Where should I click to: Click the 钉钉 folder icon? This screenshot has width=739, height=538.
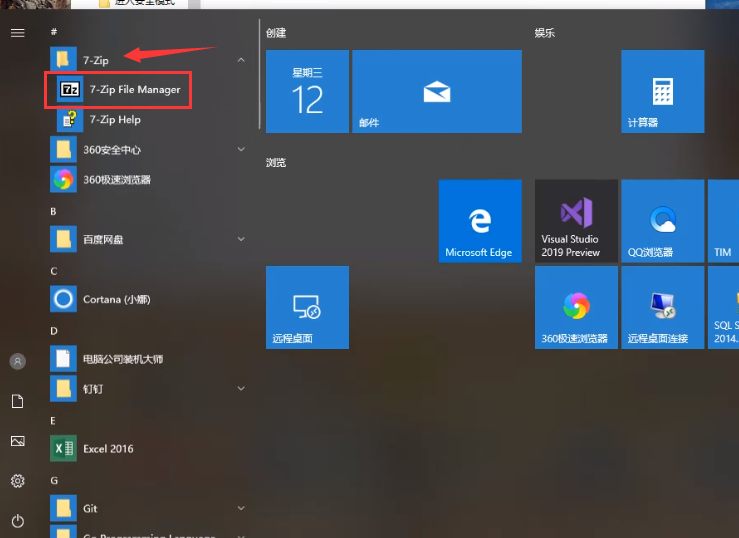tap(63, 389)
